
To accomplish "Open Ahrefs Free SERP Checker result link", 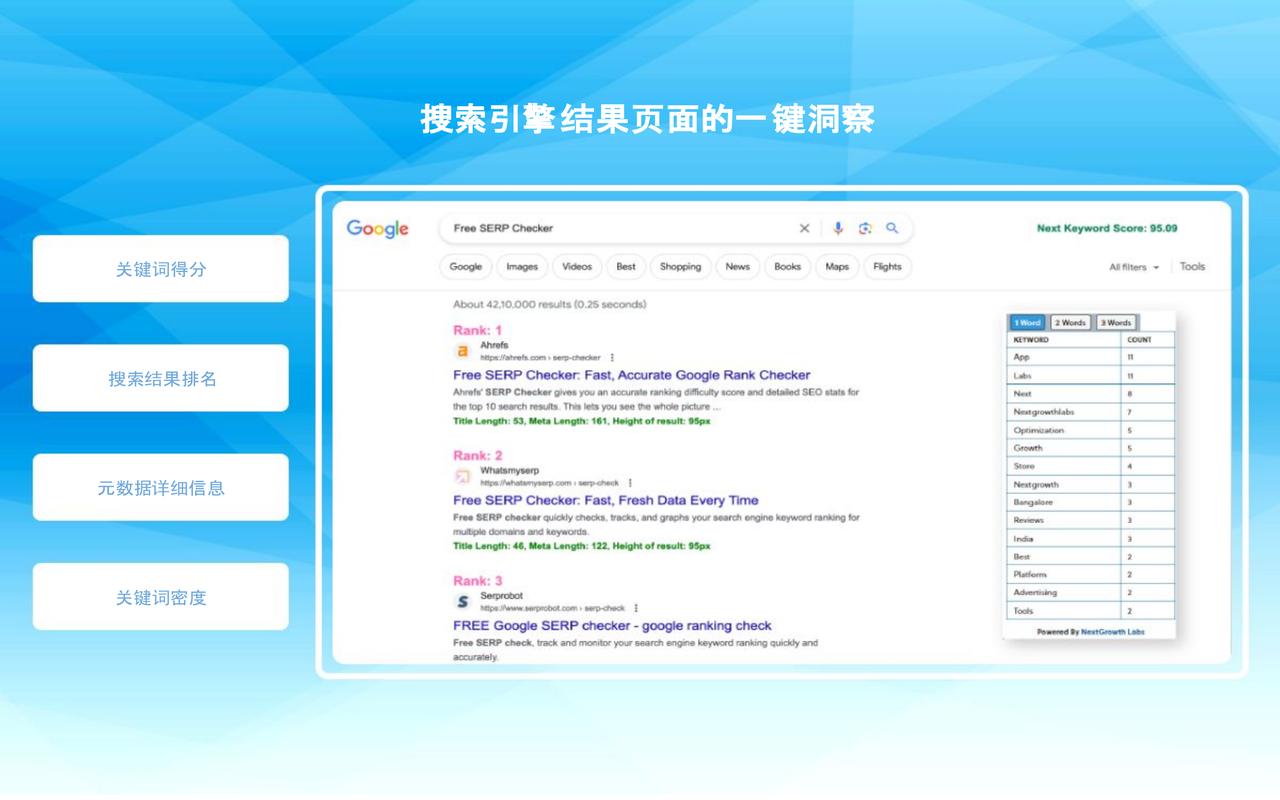I will point(631,375).
